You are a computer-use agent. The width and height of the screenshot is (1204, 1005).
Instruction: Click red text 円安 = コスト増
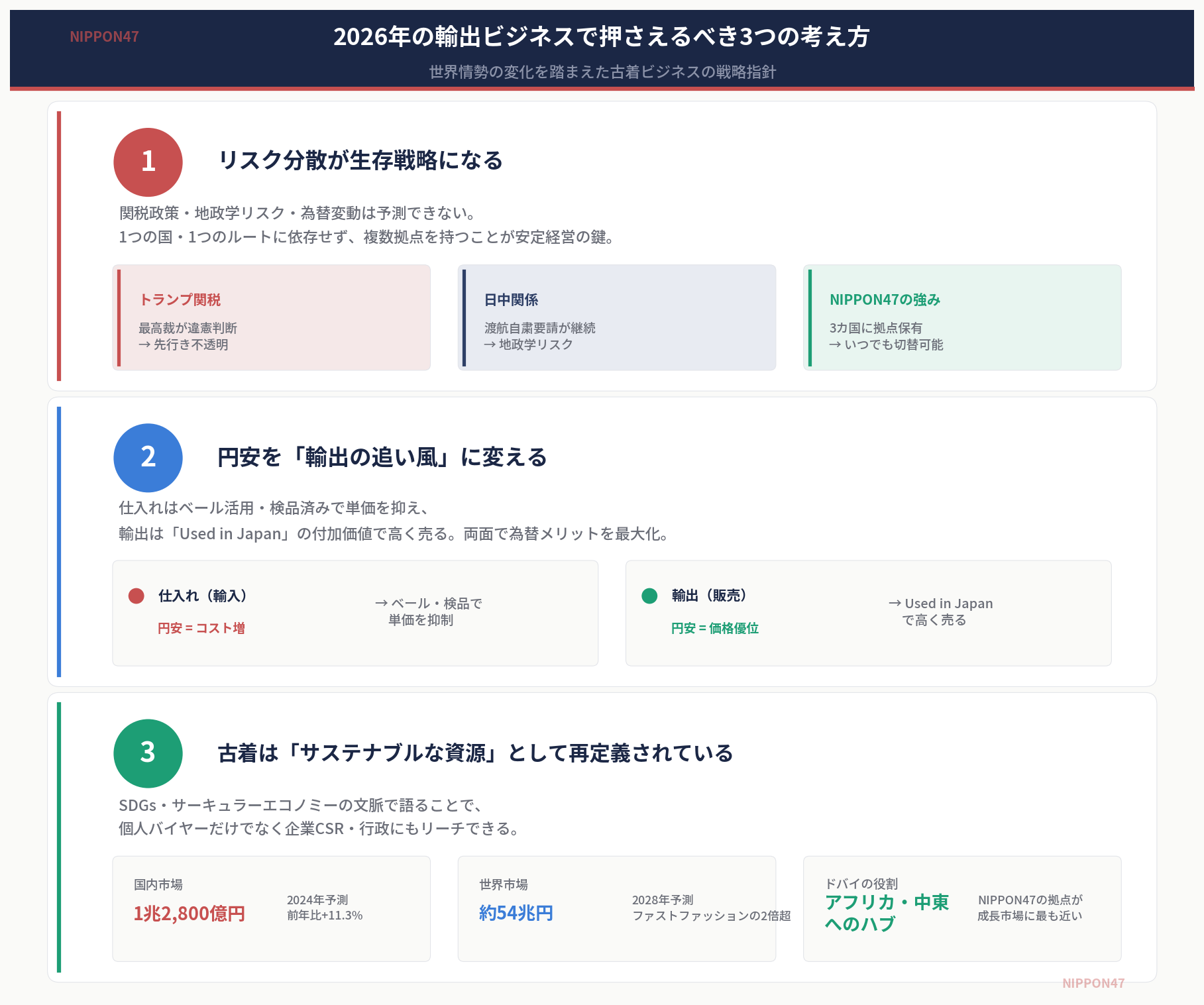[x=201, y=628]
